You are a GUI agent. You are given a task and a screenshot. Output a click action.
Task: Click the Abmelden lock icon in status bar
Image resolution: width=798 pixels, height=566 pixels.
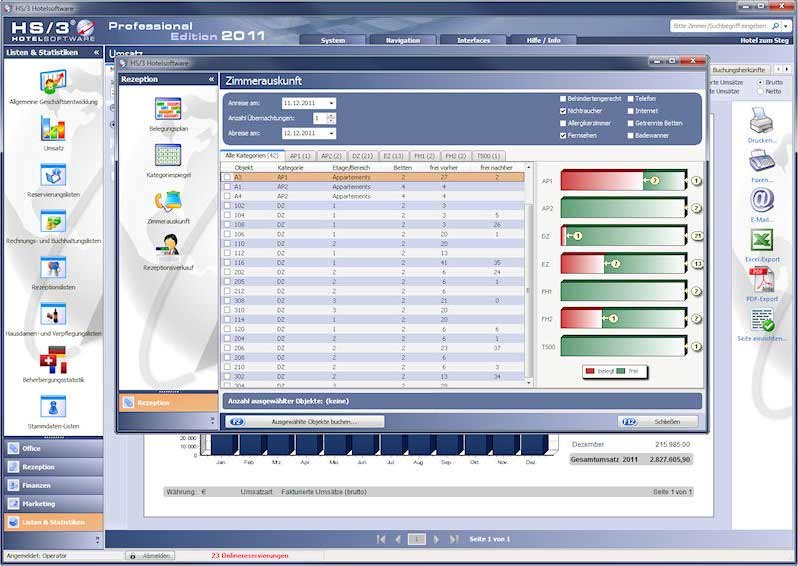click(x=133, y=556)
